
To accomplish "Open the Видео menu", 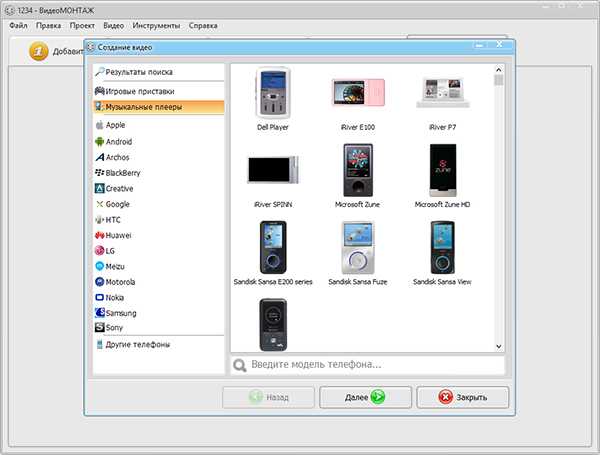I will pos(113,26).
